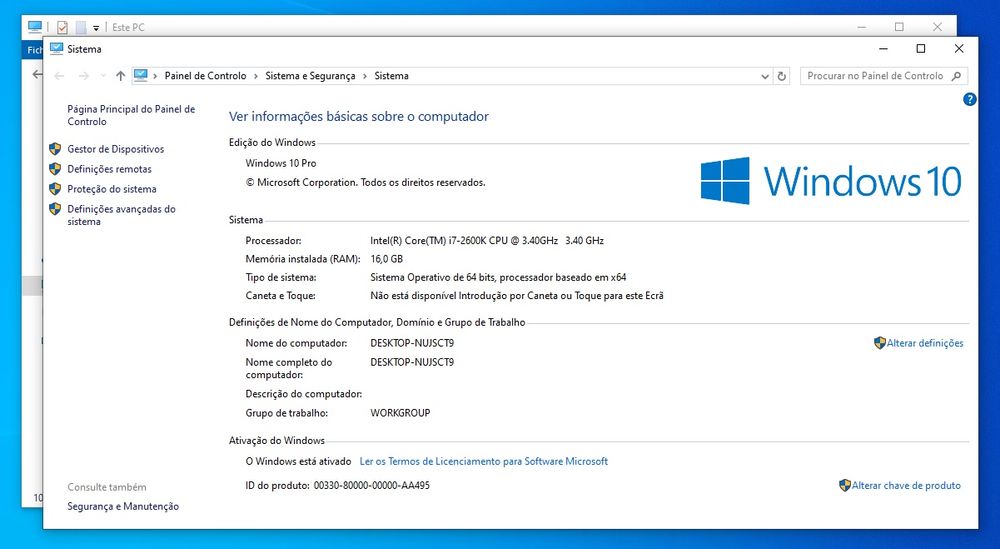Open the quick access toolbar dropdown in Este PC
The height and width of the screenshot is (549, 1000).
pos(96,28)
